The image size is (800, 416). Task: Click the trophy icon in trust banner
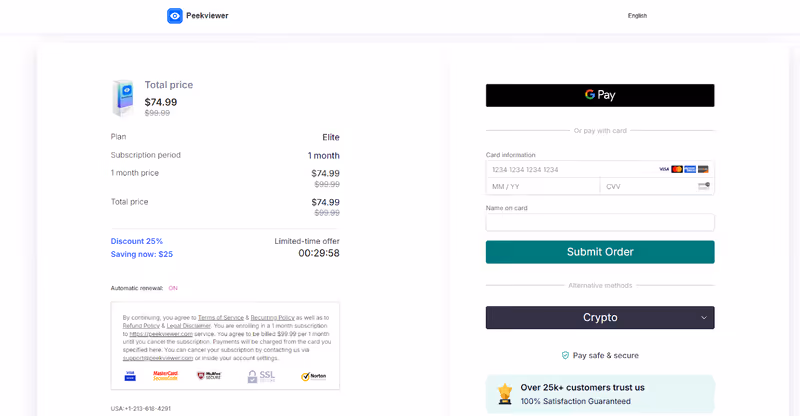(x=505, y=394)
